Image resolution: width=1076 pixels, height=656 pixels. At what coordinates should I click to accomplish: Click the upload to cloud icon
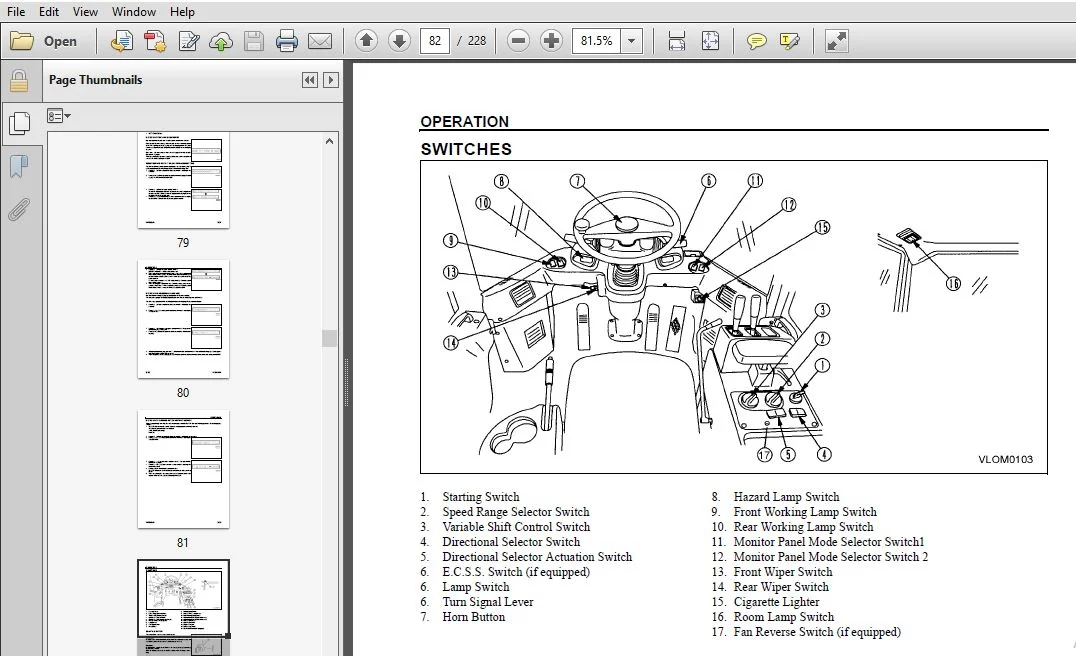click(x=221, y=41)
